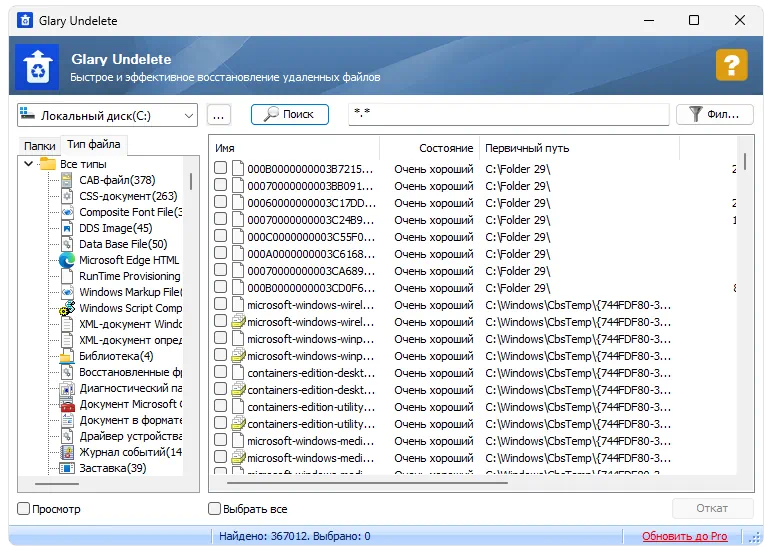Check the box for 000A0000000003C6168 file
Screen dimensions: 771x553
click(220, 253)
